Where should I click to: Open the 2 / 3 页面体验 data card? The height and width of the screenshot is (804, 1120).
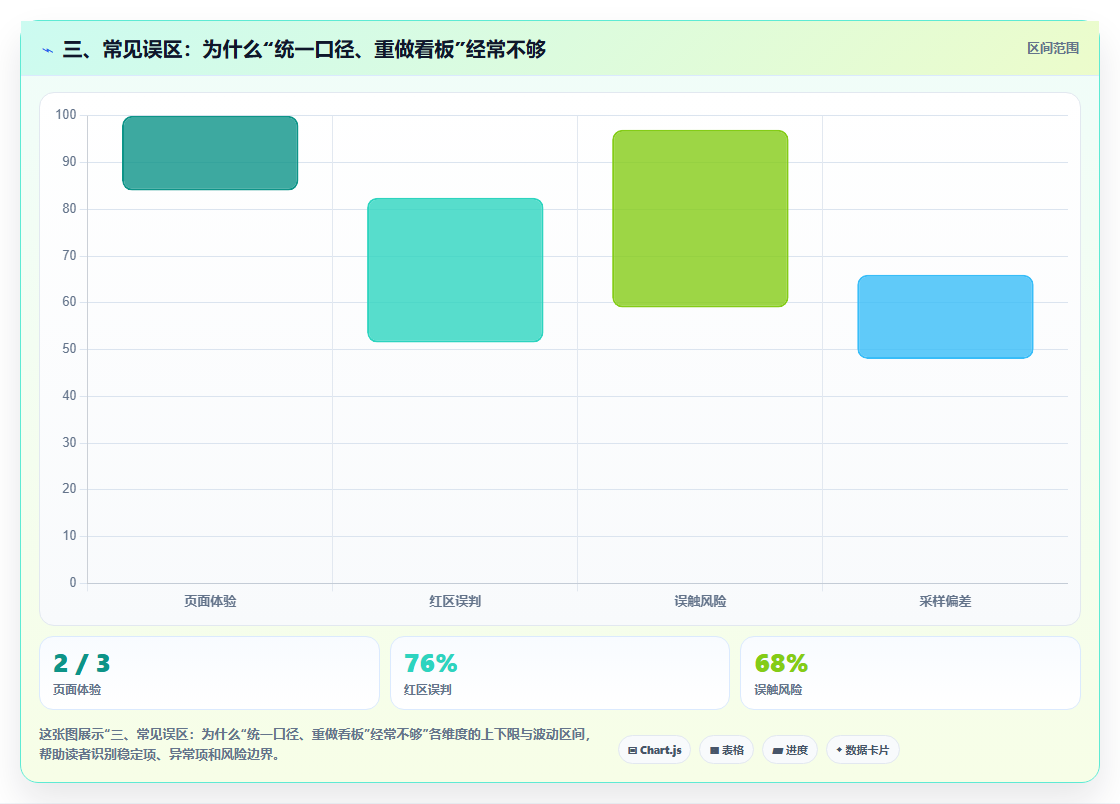tap(209, 673)
